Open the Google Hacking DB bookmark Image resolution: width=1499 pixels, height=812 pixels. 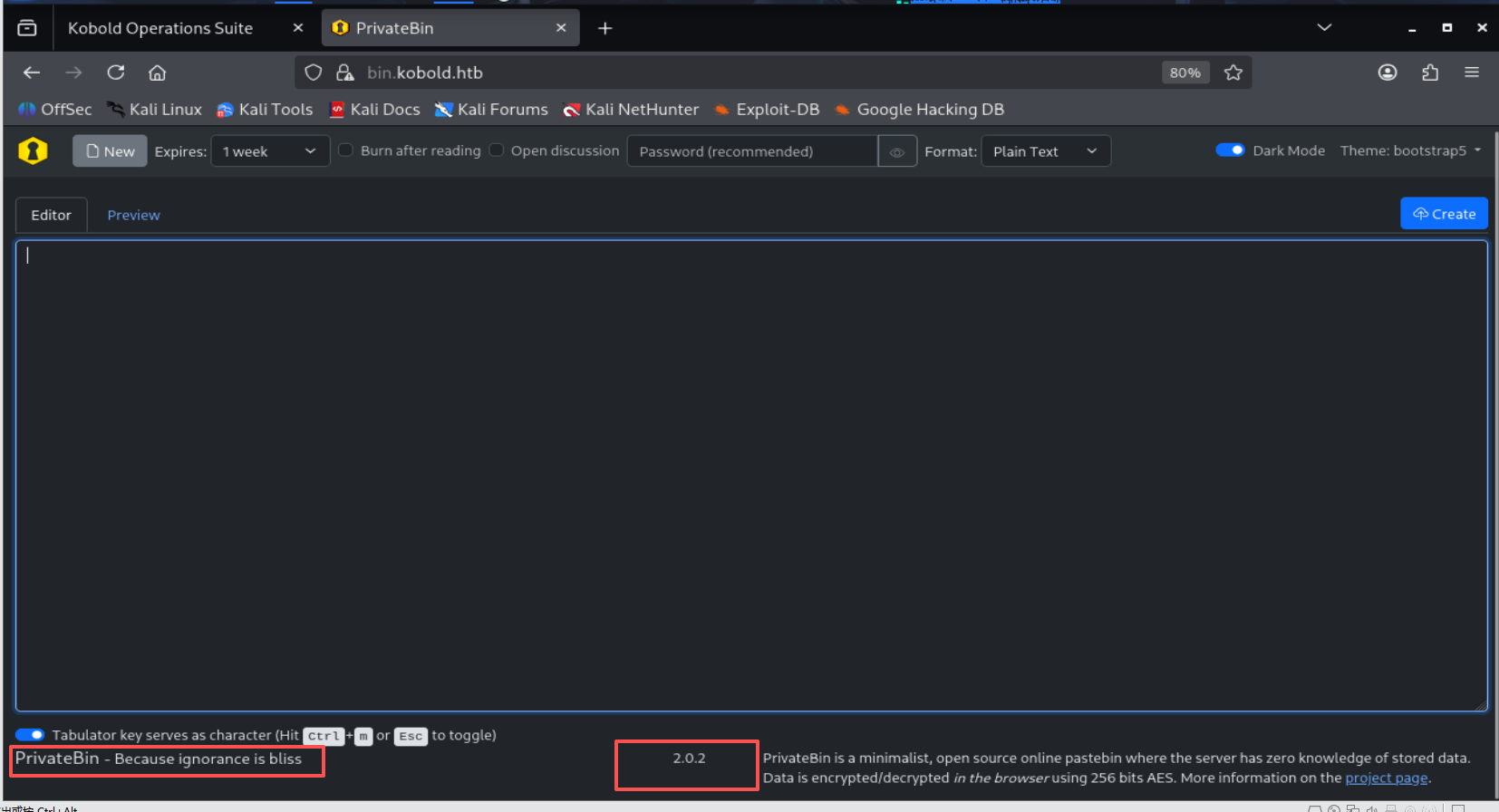920,110
